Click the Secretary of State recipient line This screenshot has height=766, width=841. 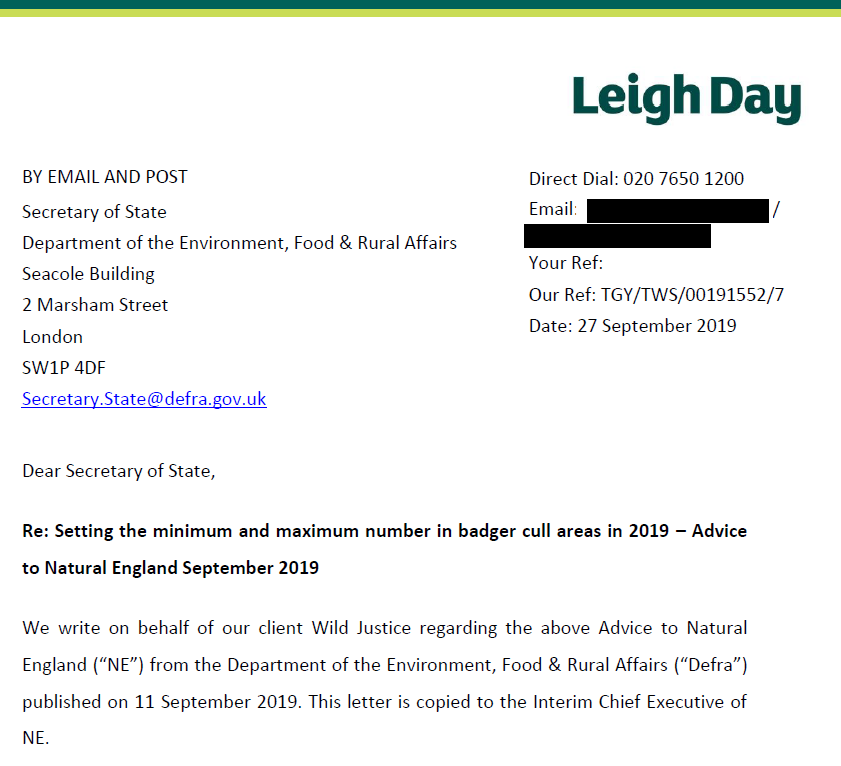click(x=94, y=212)
